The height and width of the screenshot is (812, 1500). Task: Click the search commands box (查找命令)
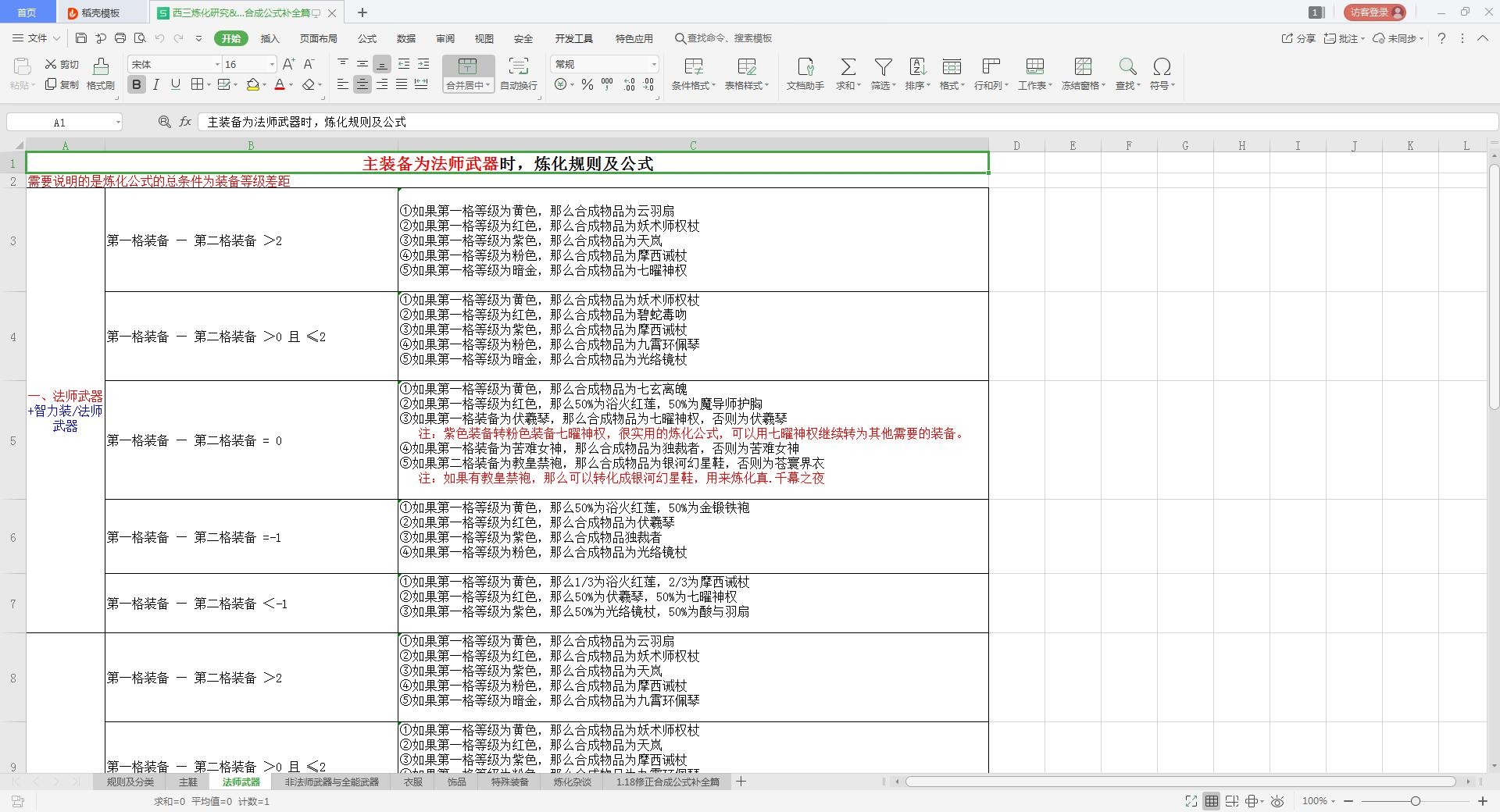[x=723, y=38]
